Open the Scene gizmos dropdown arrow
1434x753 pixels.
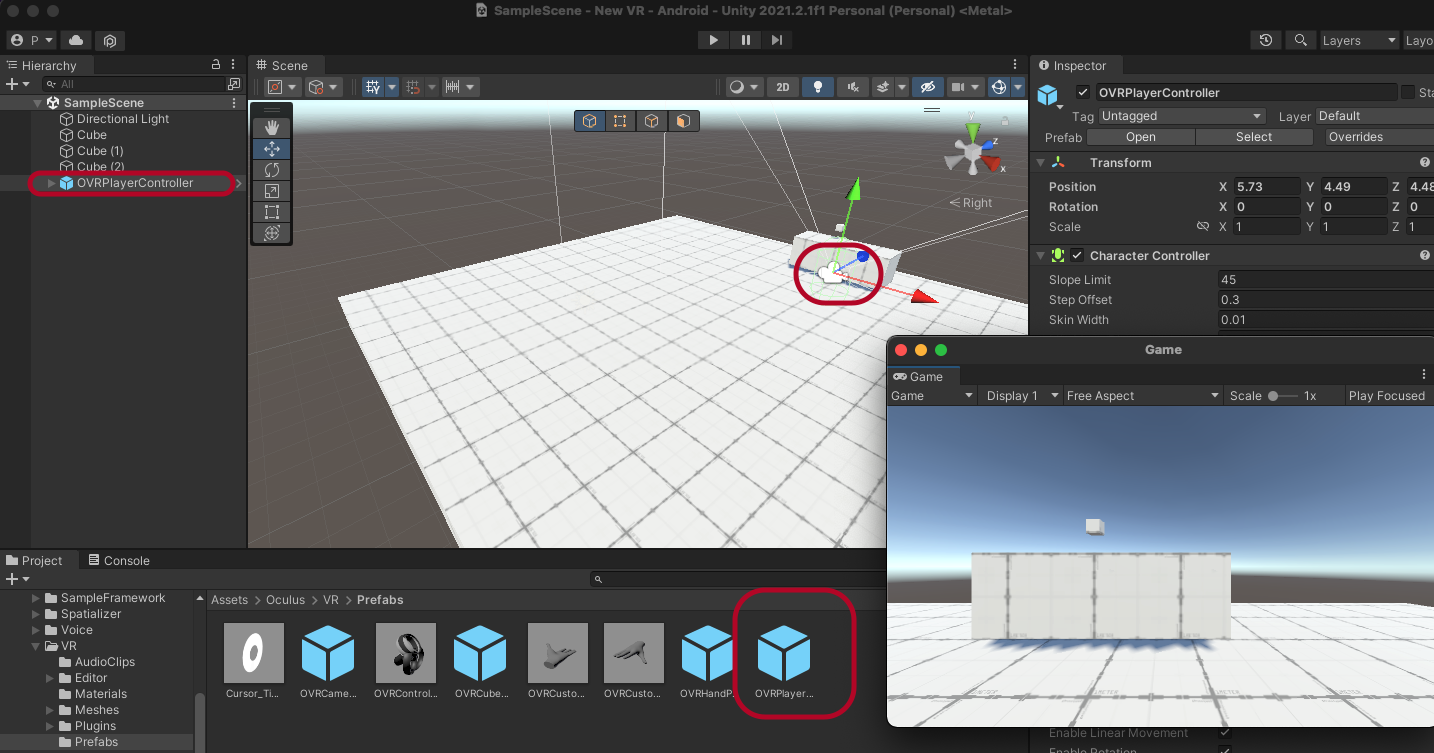(1018, 87)
